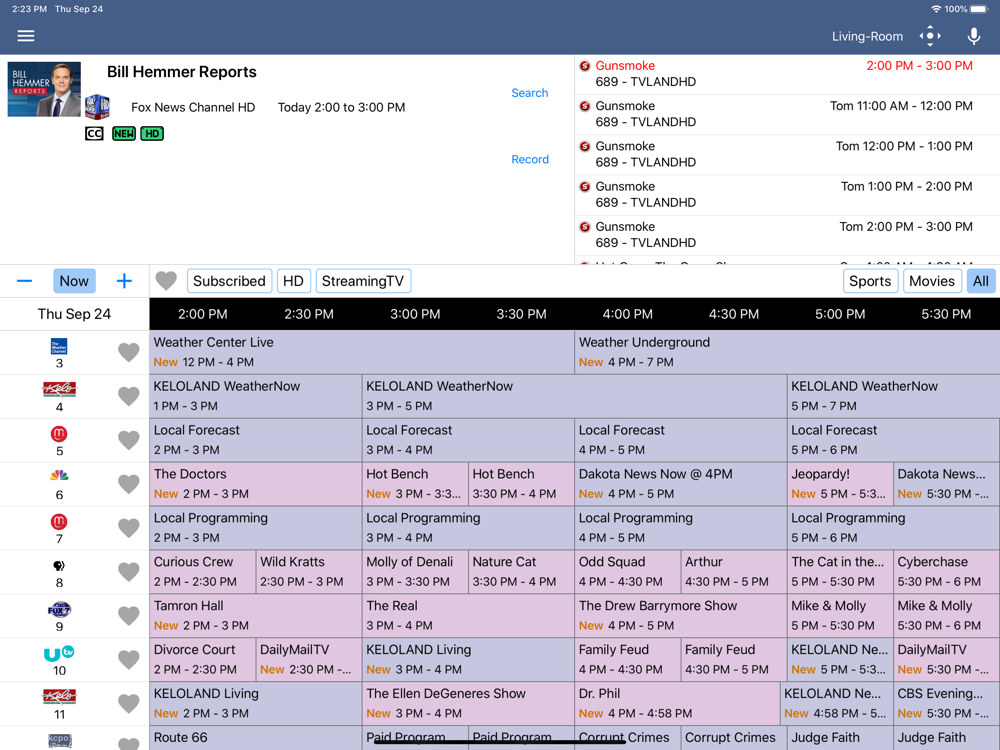
Task: Click the Weather Channel logo, channel 3
Action: [59, 346]
